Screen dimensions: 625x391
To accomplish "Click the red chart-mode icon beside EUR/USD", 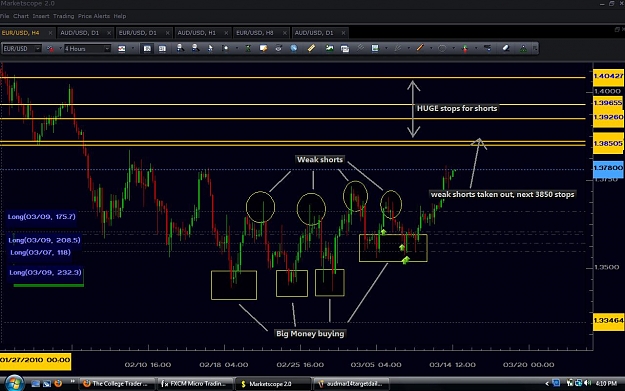I will [51, 49].
